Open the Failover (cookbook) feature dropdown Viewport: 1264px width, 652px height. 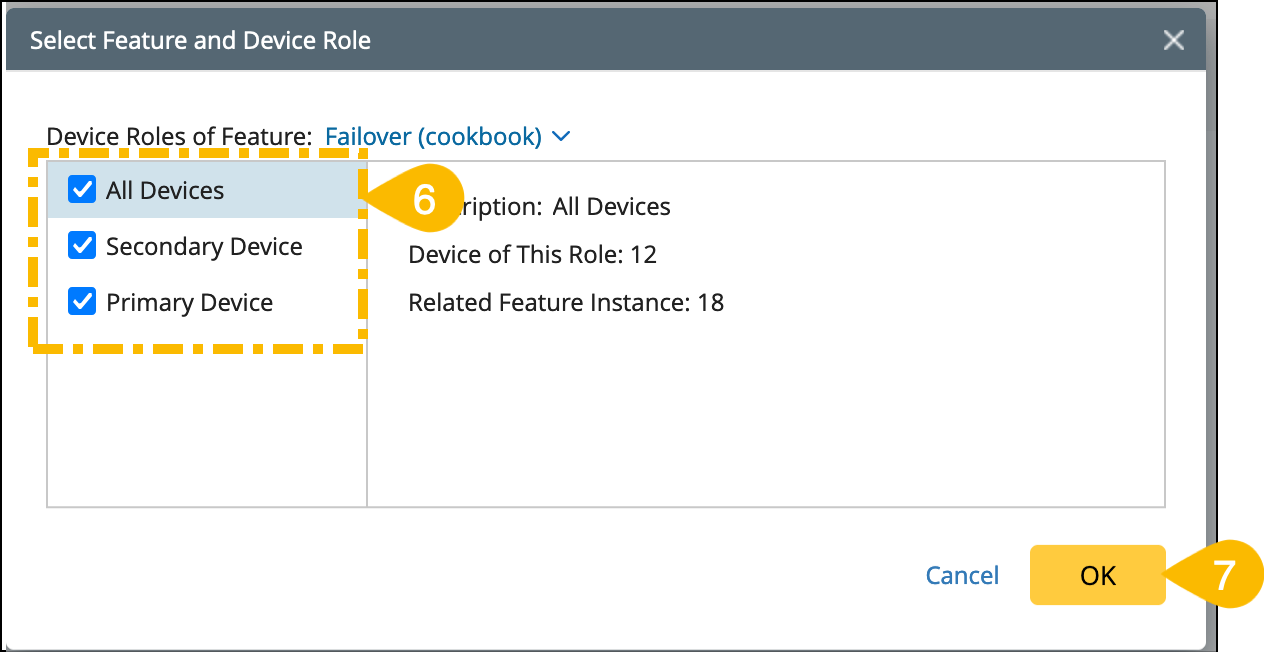[x=434, y=136]
